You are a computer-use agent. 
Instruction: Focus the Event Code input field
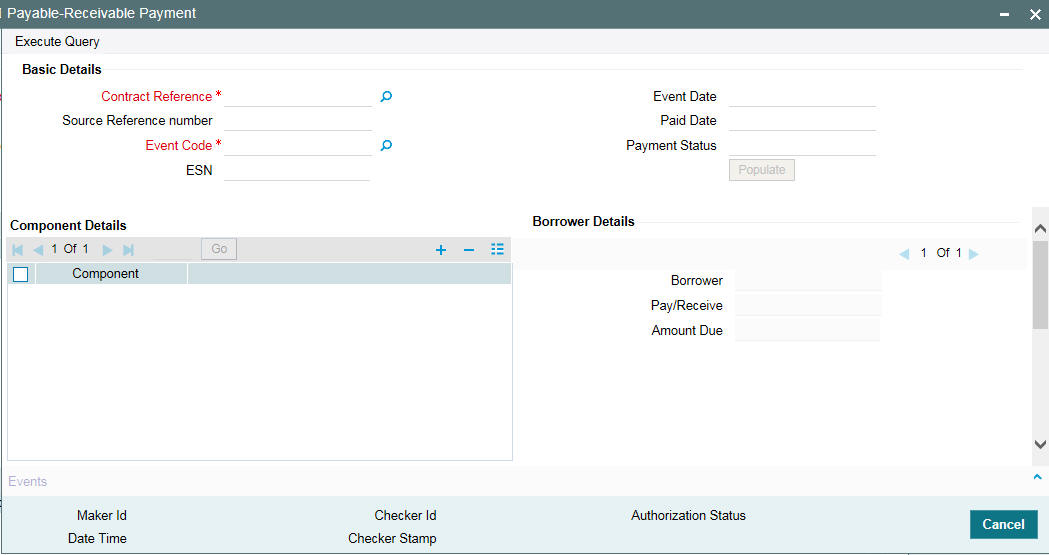298,145
